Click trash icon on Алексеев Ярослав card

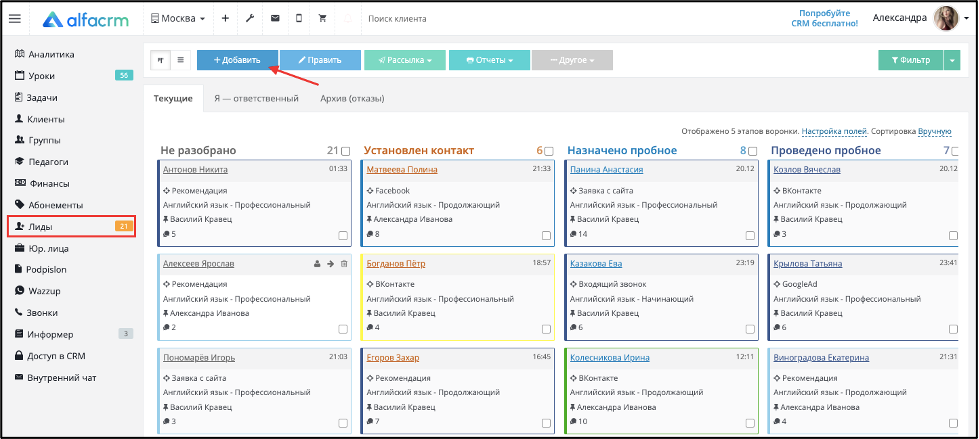343,264
